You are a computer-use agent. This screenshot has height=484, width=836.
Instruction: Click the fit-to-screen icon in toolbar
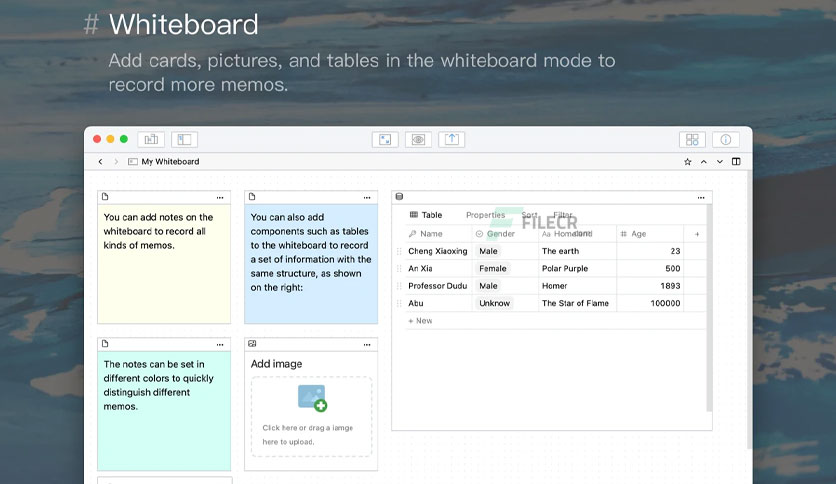[385, 140]
